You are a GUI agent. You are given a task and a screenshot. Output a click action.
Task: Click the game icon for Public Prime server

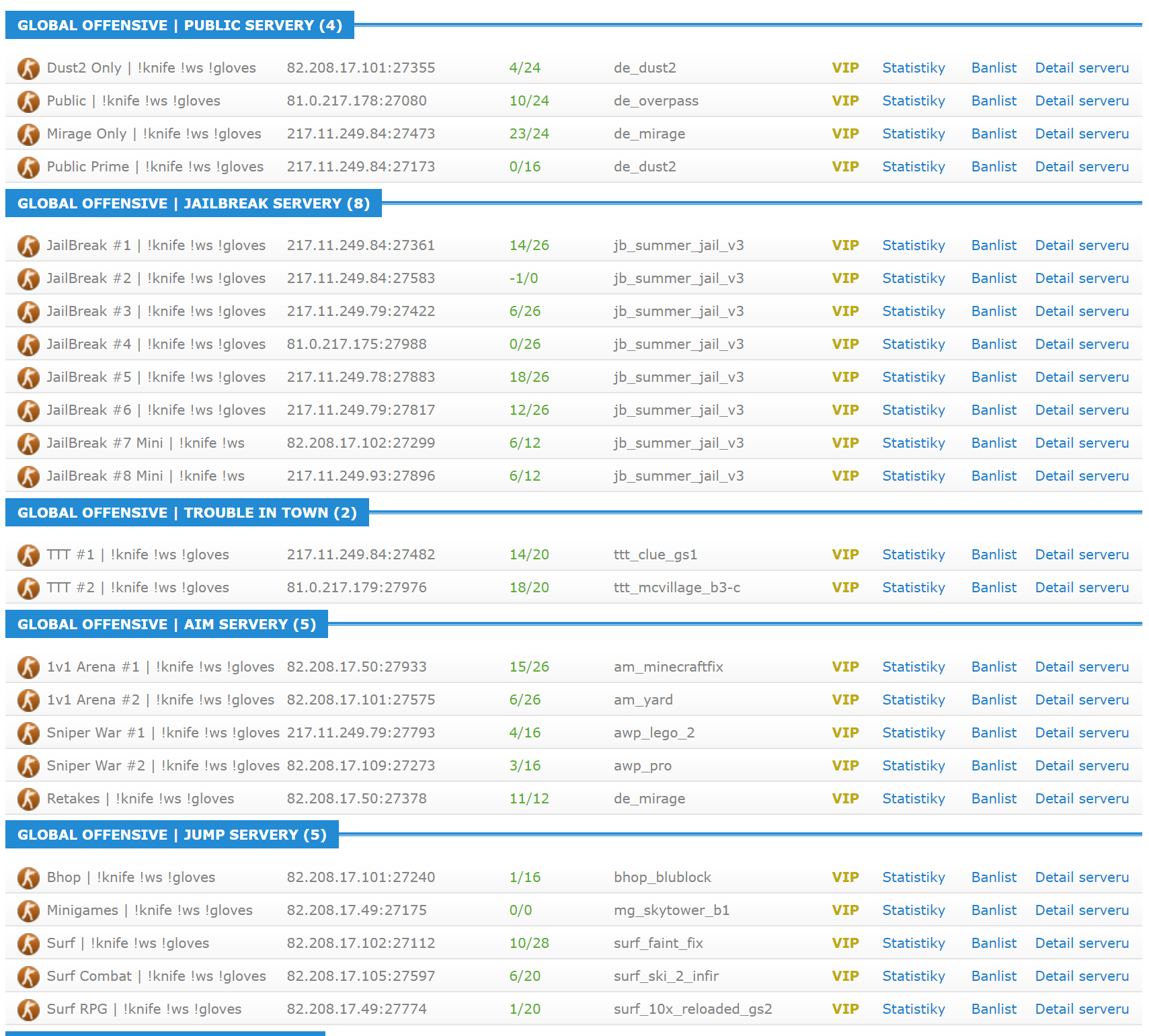click(28, 167)
